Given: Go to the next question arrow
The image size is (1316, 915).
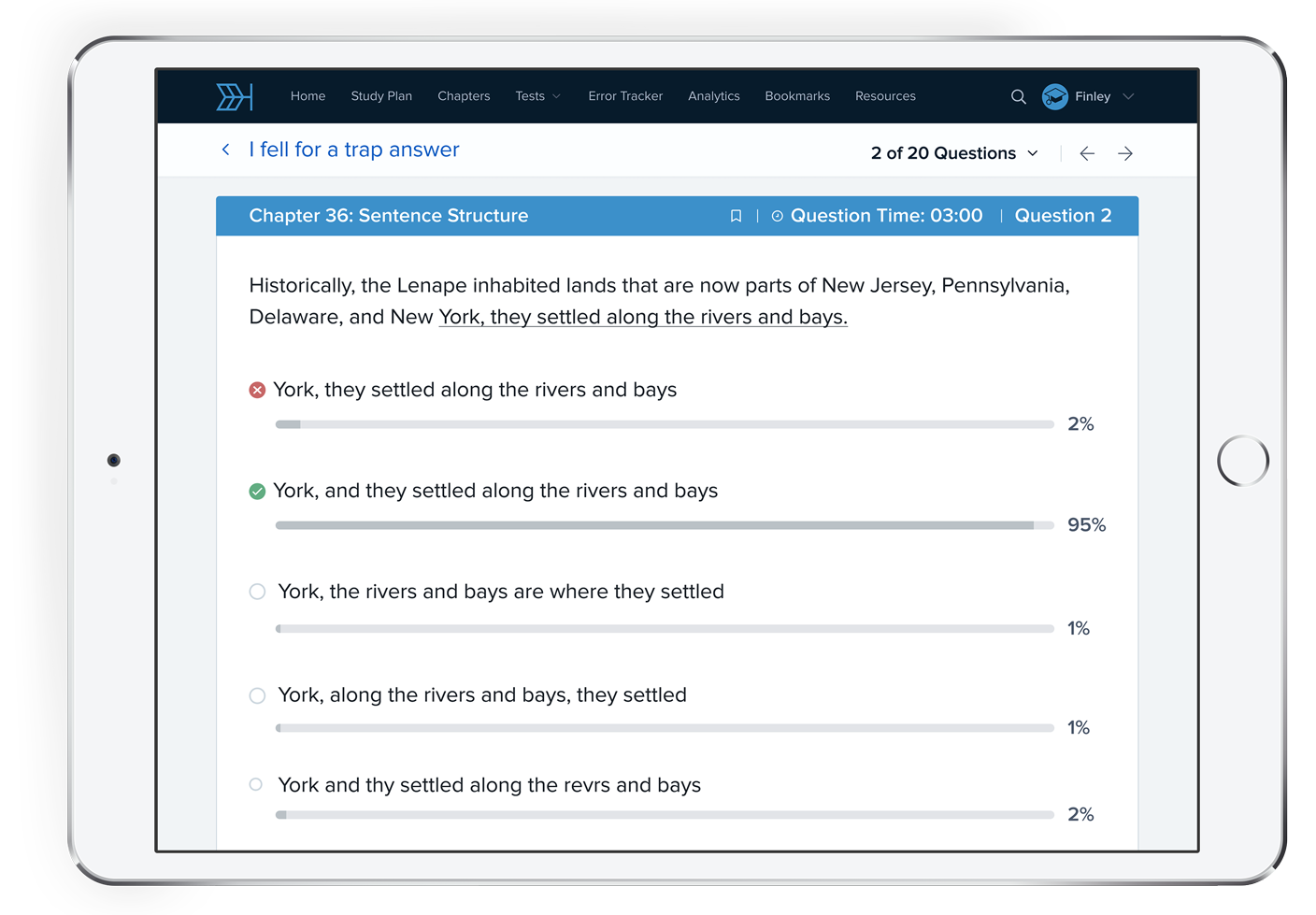Looking at the screenshot, I should coord(1125,153).
